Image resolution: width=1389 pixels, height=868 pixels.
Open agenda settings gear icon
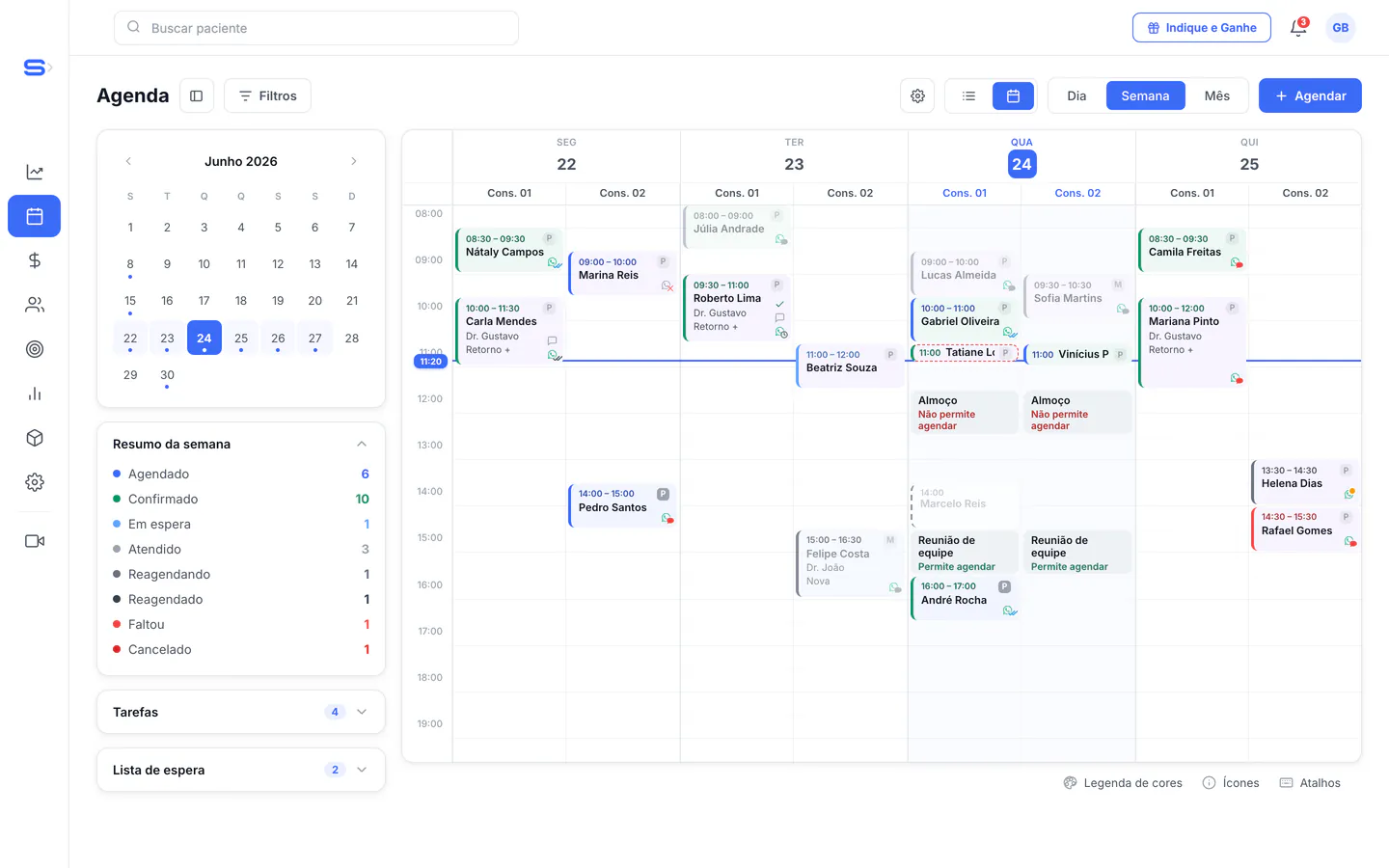tap(917, 95)
